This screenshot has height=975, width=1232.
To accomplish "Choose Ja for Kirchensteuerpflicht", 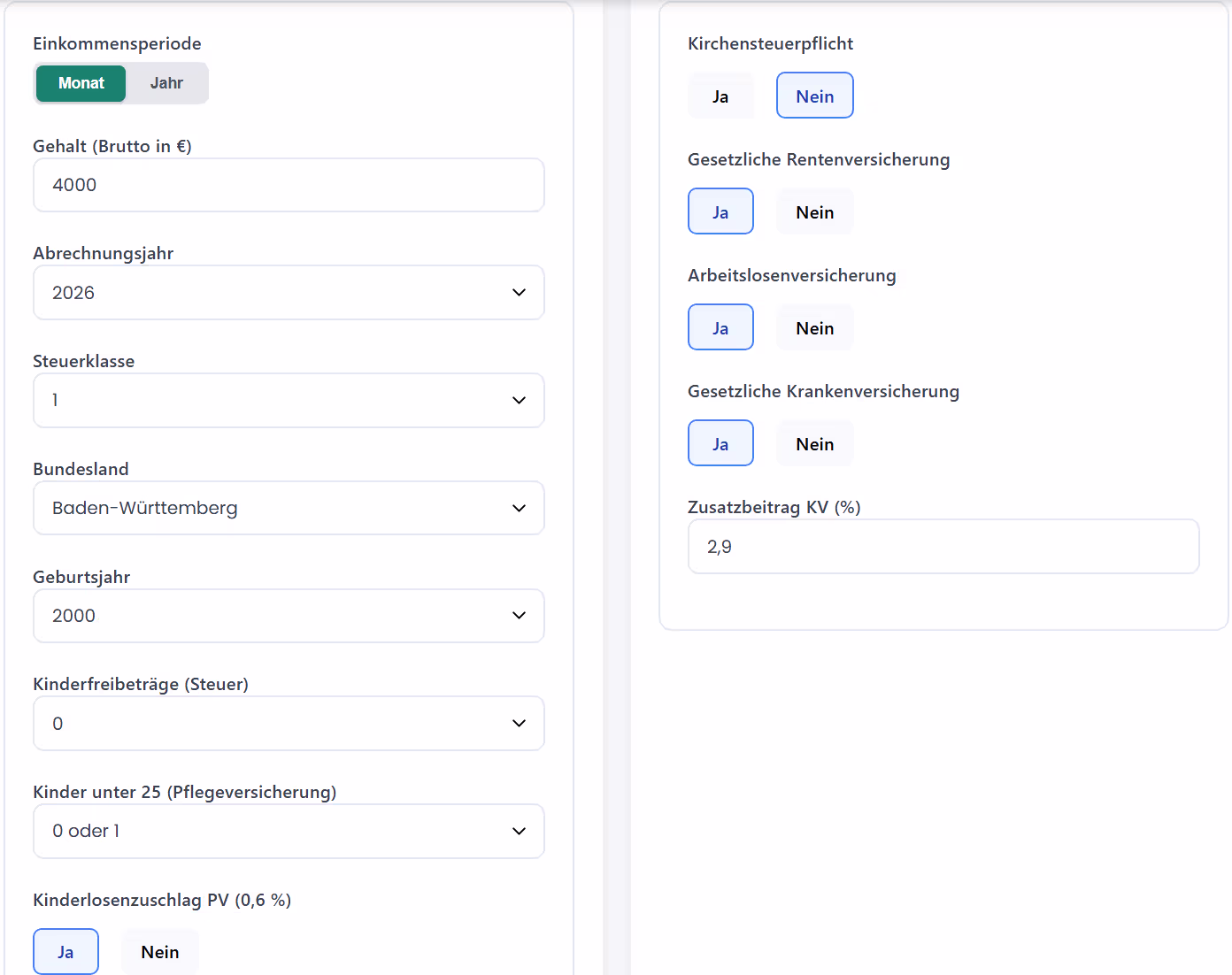I will (720, 96).
